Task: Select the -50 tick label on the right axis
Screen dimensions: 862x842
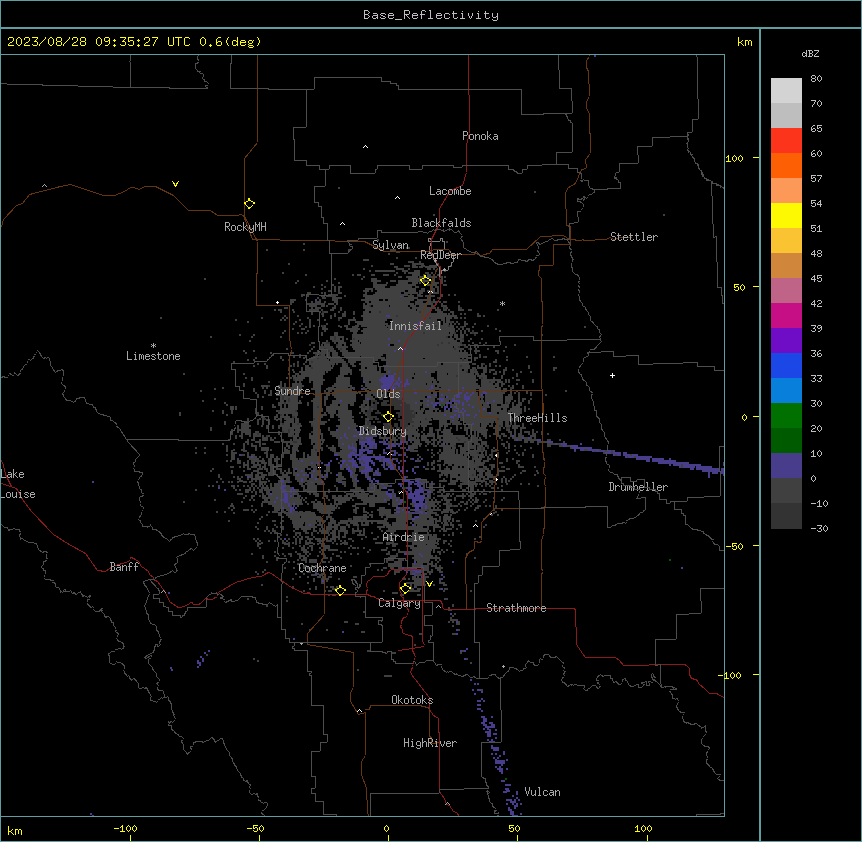Action: pos(734,546)
